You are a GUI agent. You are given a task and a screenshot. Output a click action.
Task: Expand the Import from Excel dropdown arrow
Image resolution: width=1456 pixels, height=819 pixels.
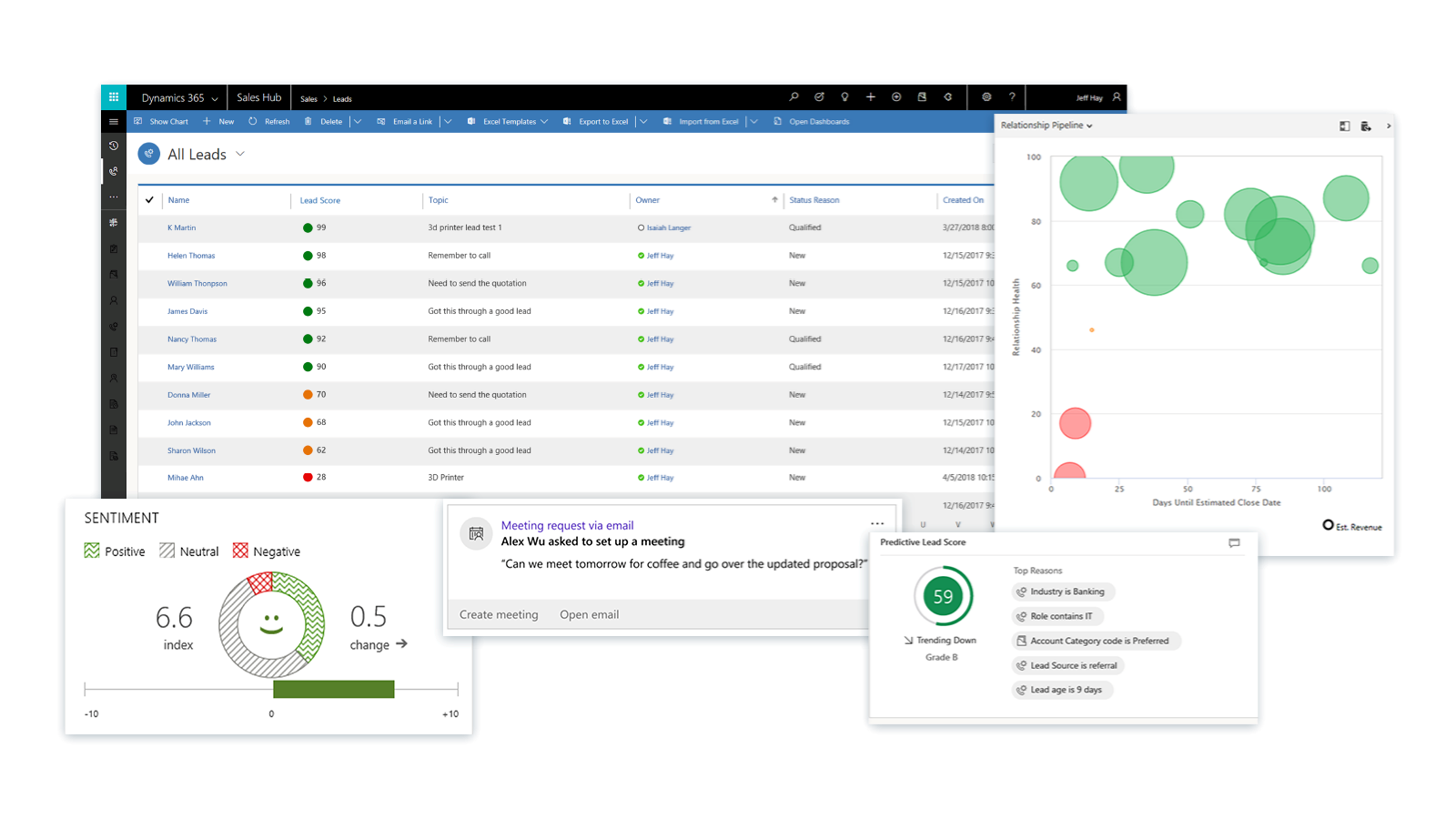tap(753, 122)
